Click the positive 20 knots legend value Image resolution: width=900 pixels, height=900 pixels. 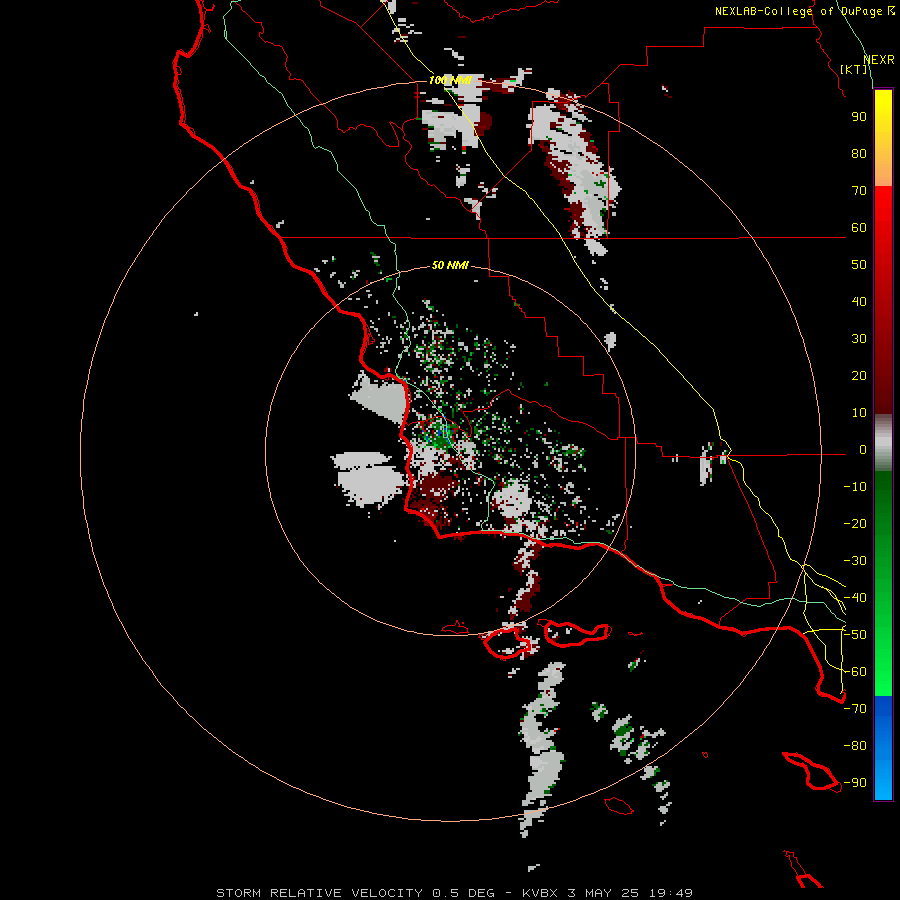pyautogui.click(x=859, y=376)
